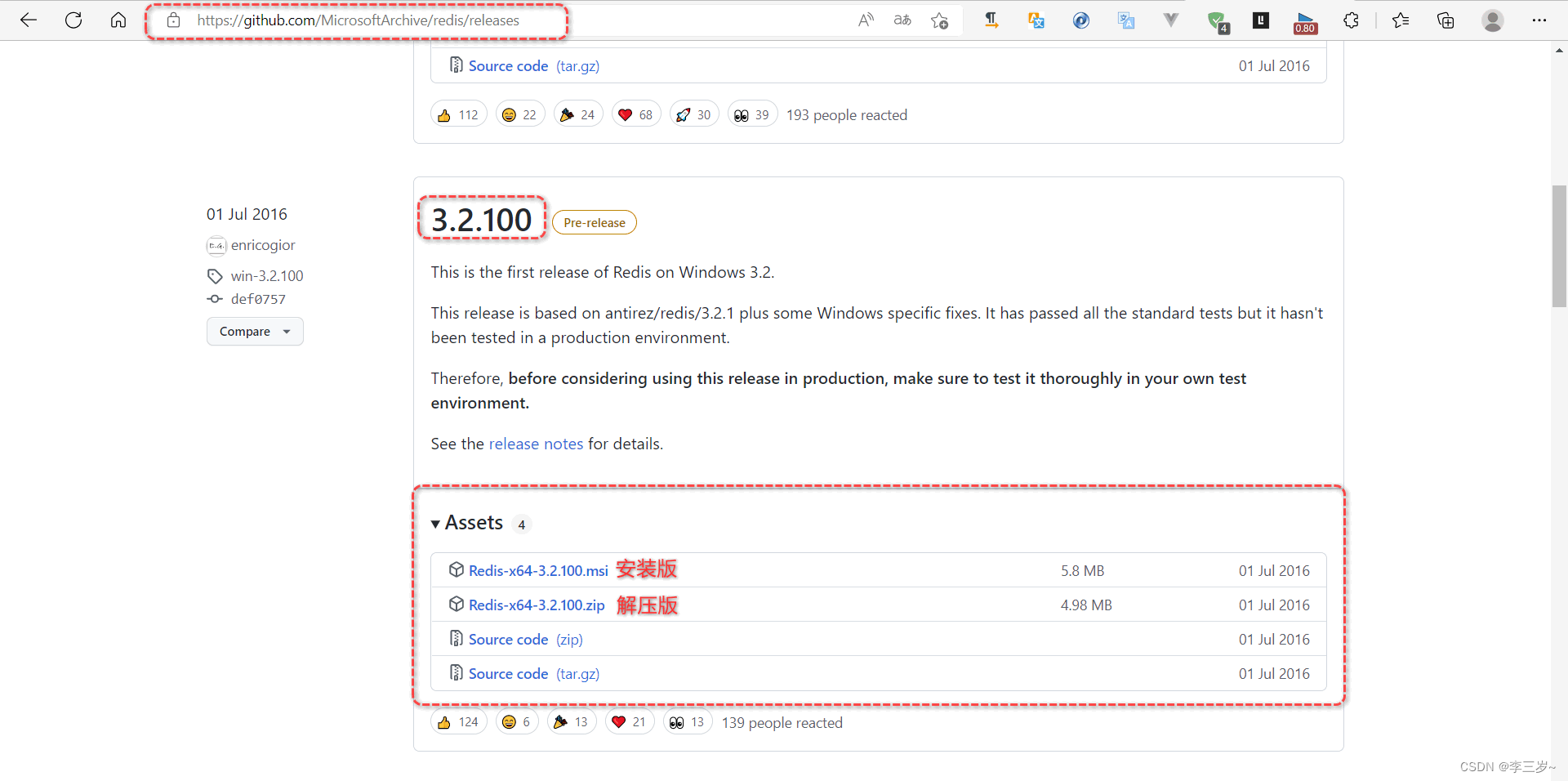Click the scrollbar up arrow

point(1559,50)
